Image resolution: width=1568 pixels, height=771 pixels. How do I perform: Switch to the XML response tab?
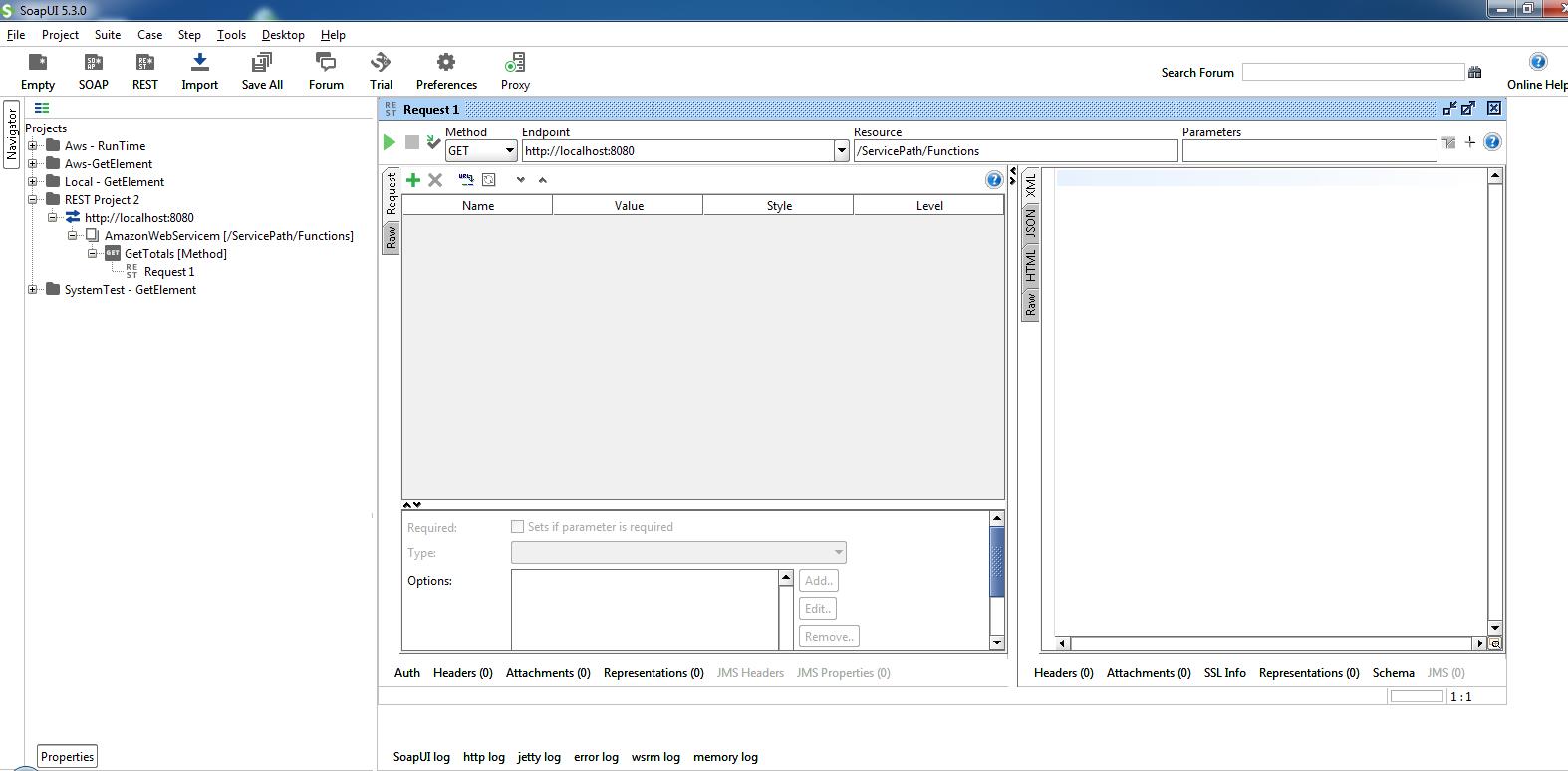point(1030,185)
